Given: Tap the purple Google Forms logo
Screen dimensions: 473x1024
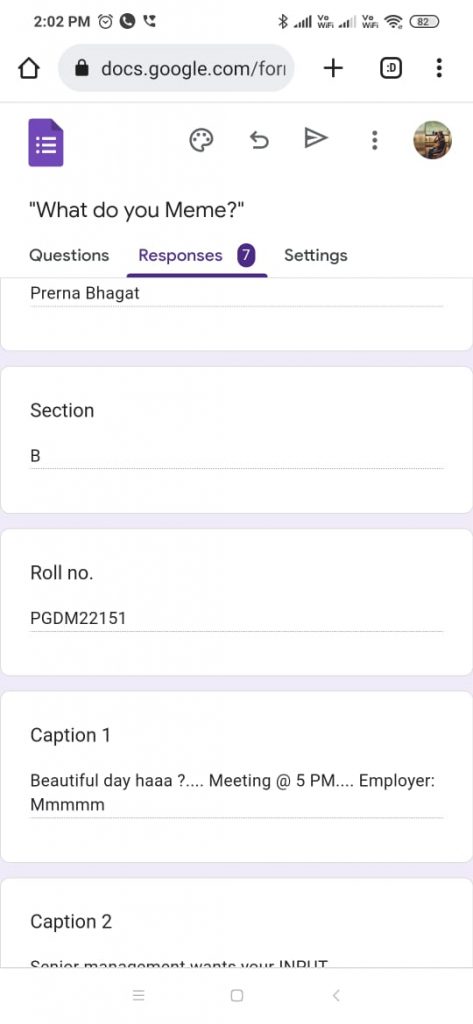Looking at the screenshot, I should coord(46,142).
